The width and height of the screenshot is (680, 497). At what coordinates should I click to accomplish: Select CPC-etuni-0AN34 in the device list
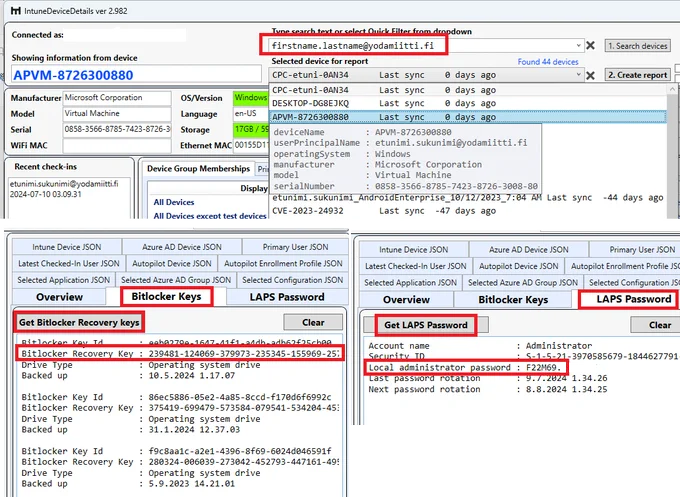468,90
